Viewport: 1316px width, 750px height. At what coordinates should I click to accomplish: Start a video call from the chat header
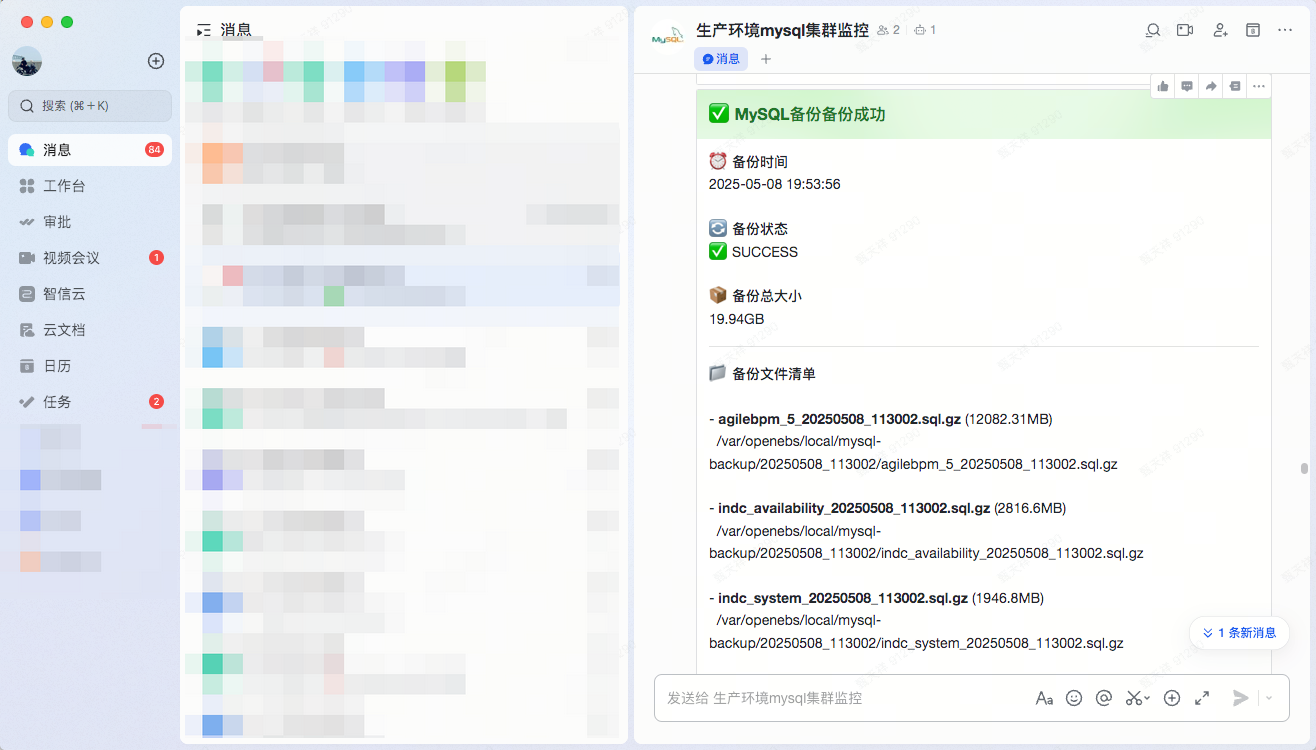click(x=1185, y=30)
